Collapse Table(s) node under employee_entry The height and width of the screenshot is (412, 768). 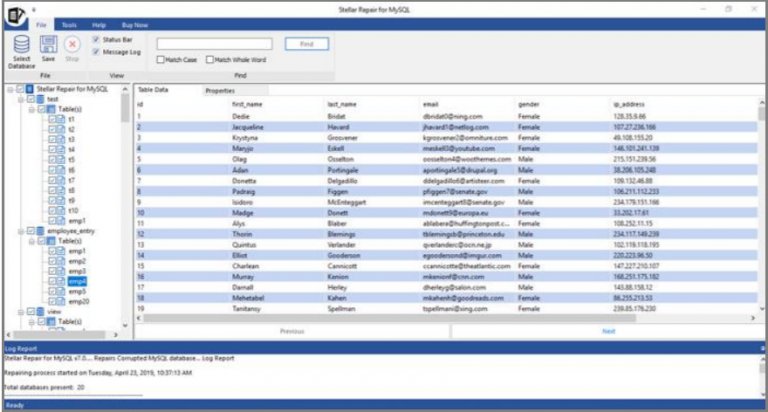pos(31,242)
